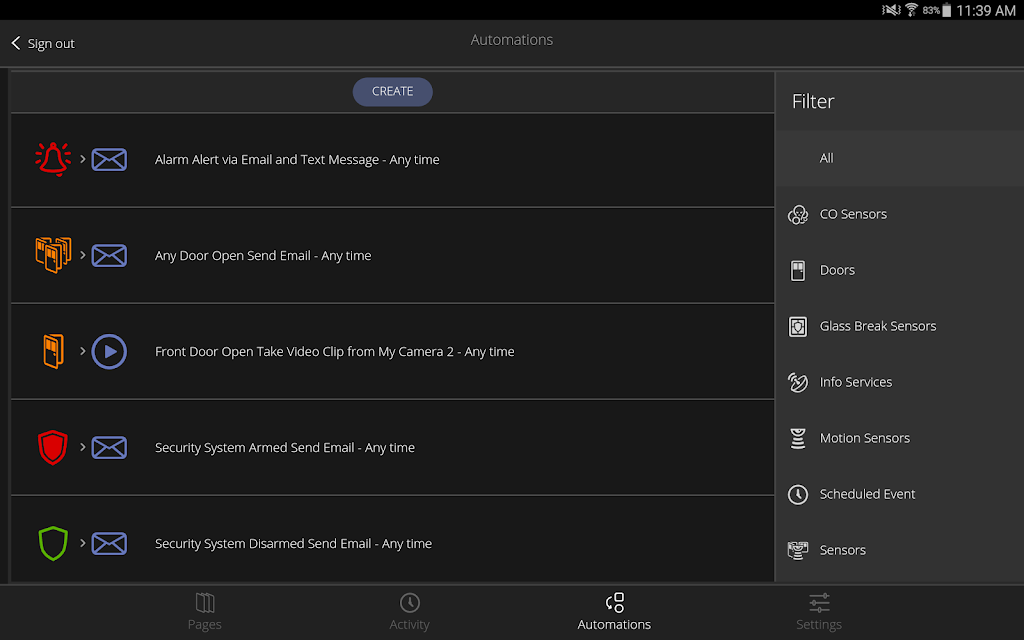Click the red alarm bell icon
This screenshot has height=640, width=1024.
[53, 159]
